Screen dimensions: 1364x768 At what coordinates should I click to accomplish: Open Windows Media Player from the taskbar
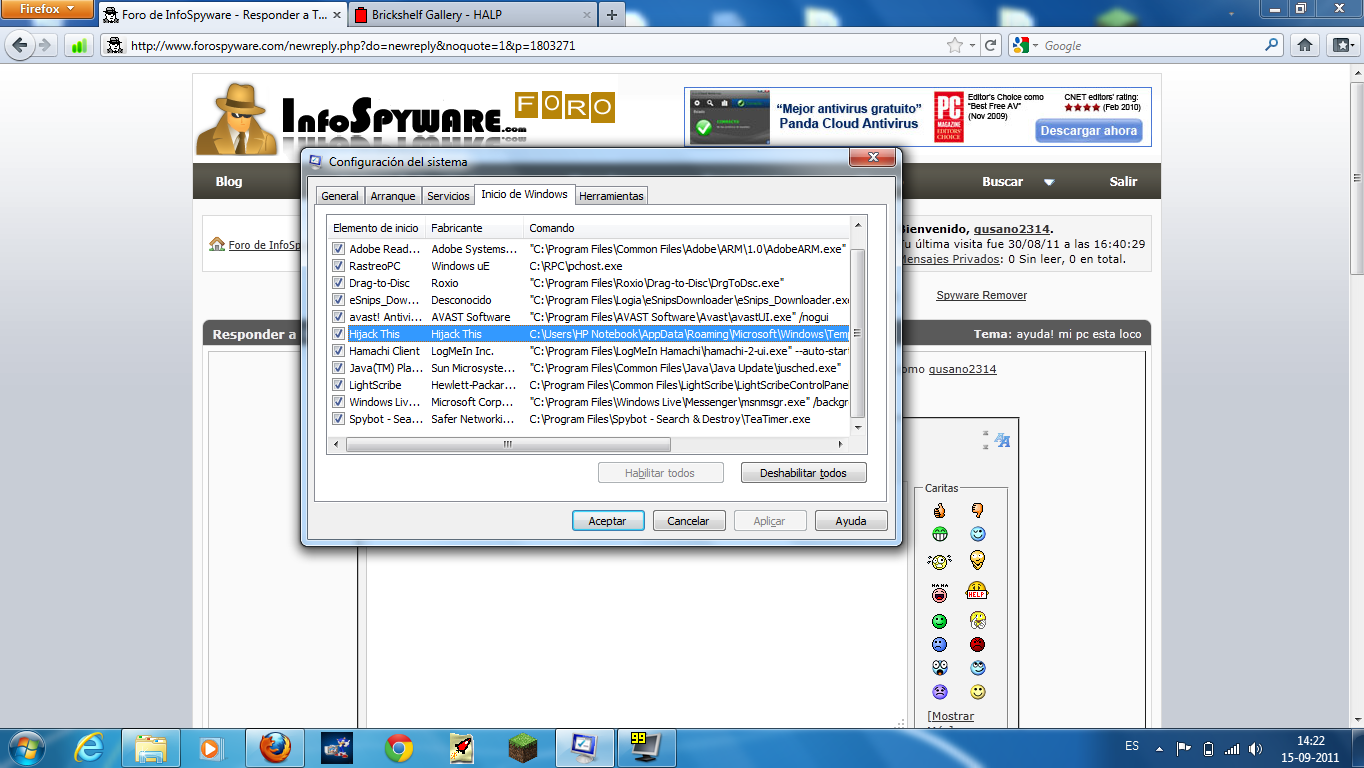pos(212,747)
